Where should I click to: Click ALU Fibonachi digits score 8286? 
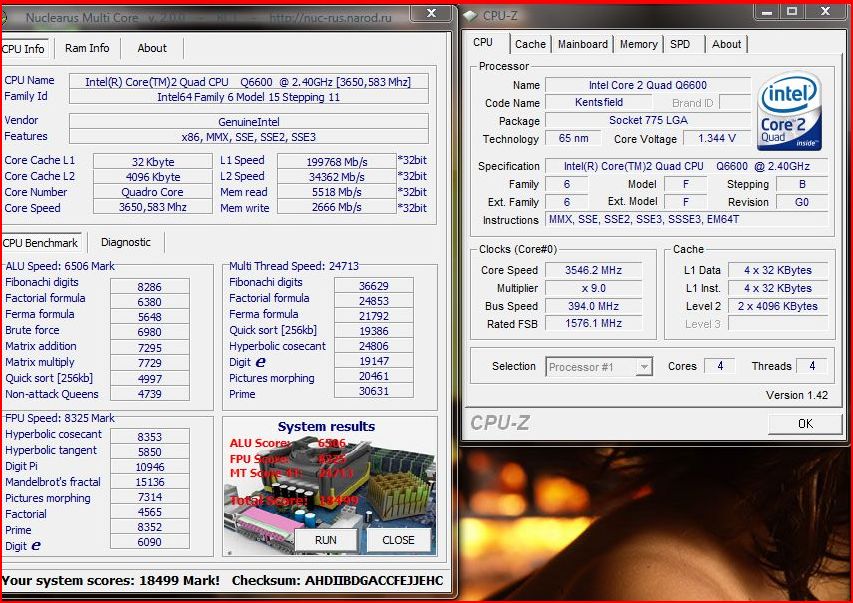coord(150,287)
